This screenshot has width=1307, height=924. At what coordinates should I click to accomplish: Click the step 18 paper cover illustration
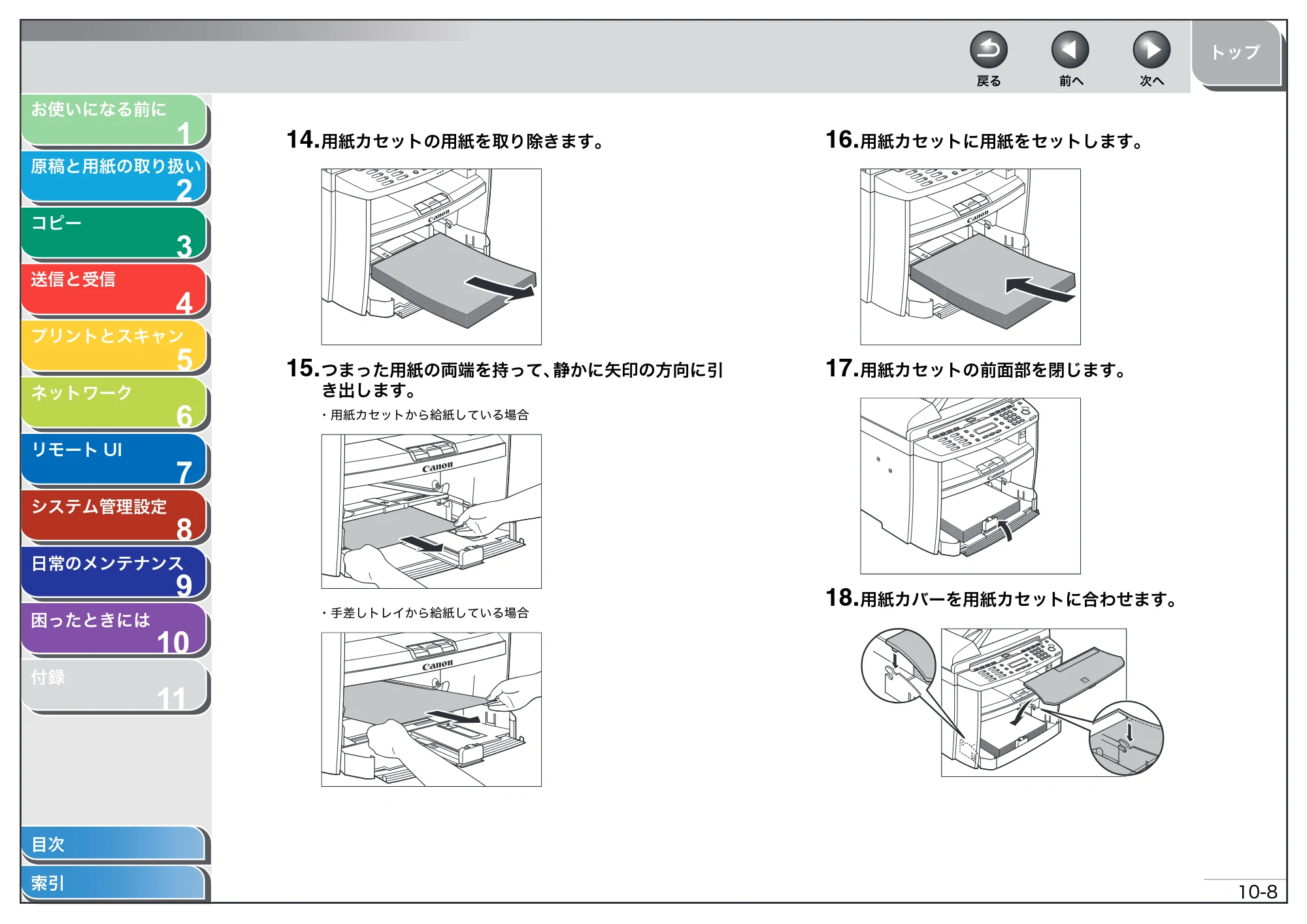pos(1013,702)
